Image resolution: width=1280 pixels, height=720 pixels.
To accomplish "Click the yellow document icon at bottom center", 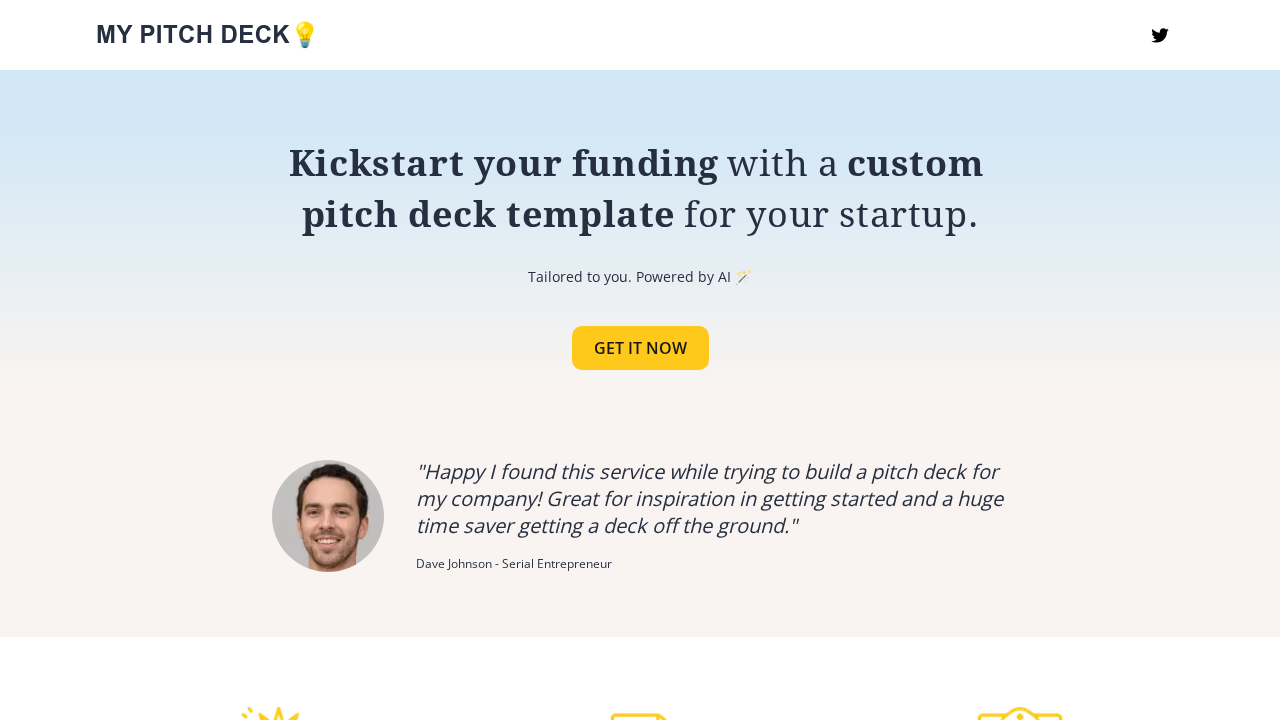I will coord(637,714).
